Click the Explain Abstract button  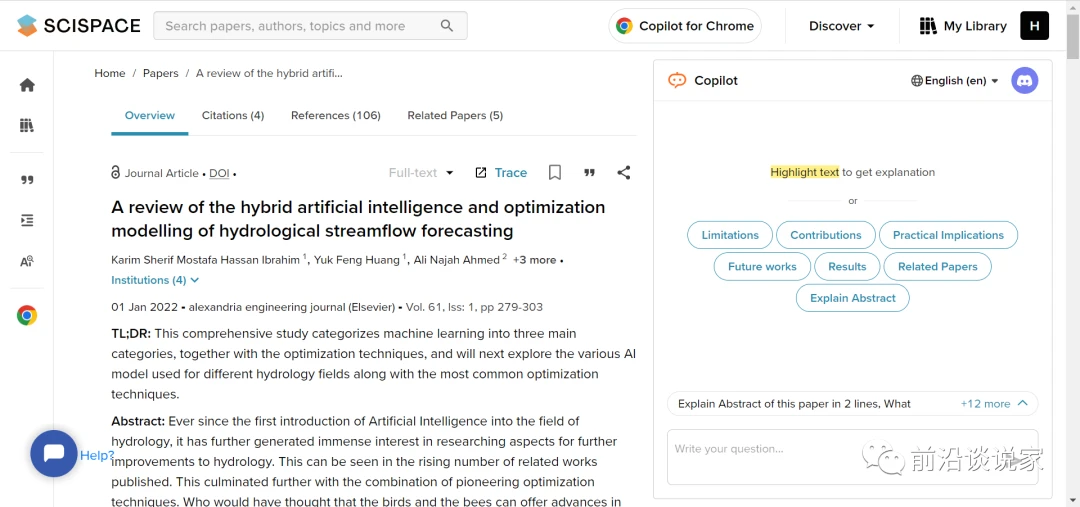point(853,298)
